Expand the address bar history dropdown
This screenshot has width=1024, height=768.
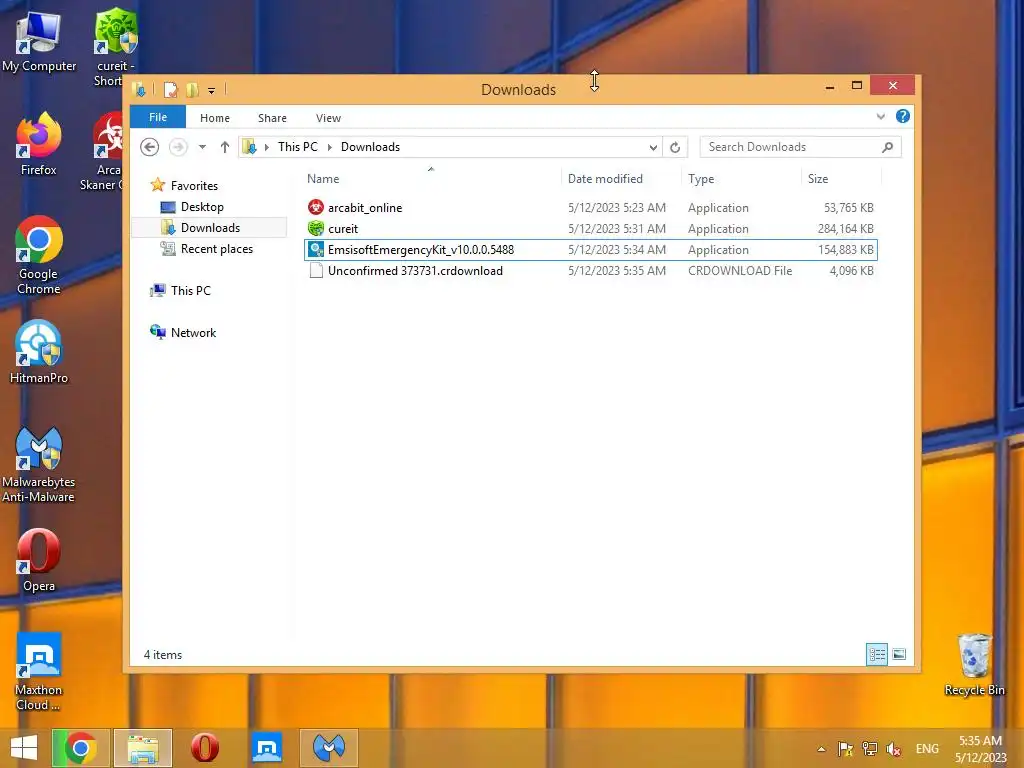[x=653, y=148]
